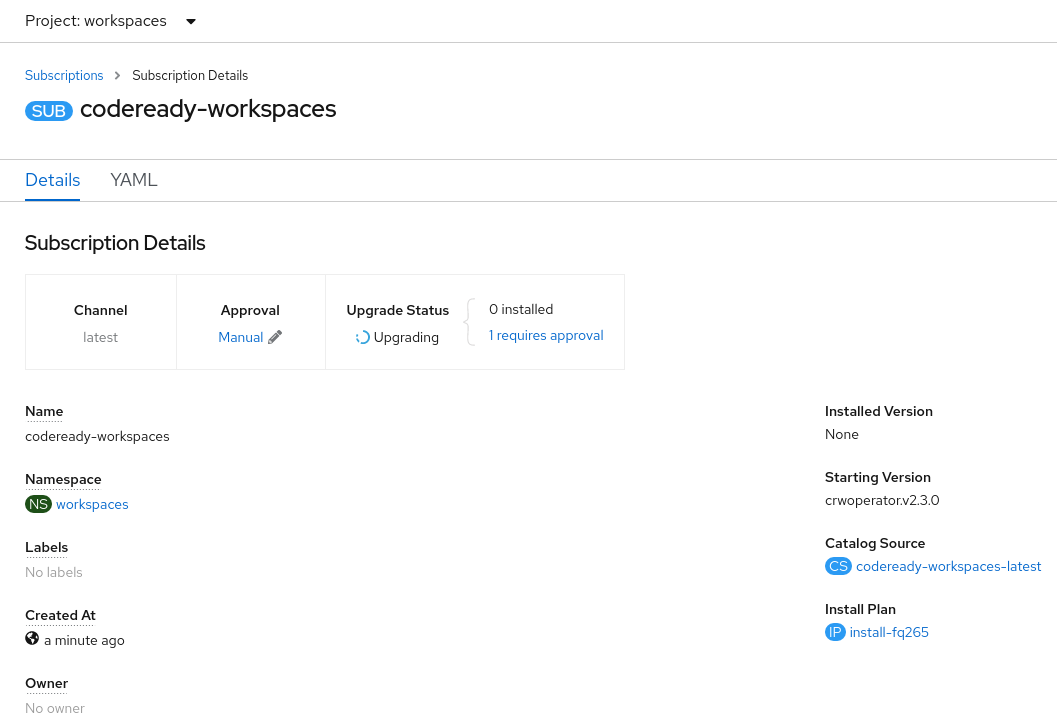This screenshot has height=721, width=1057.
Task: Open the 1 requires approval link
Action: click(546, 336)
